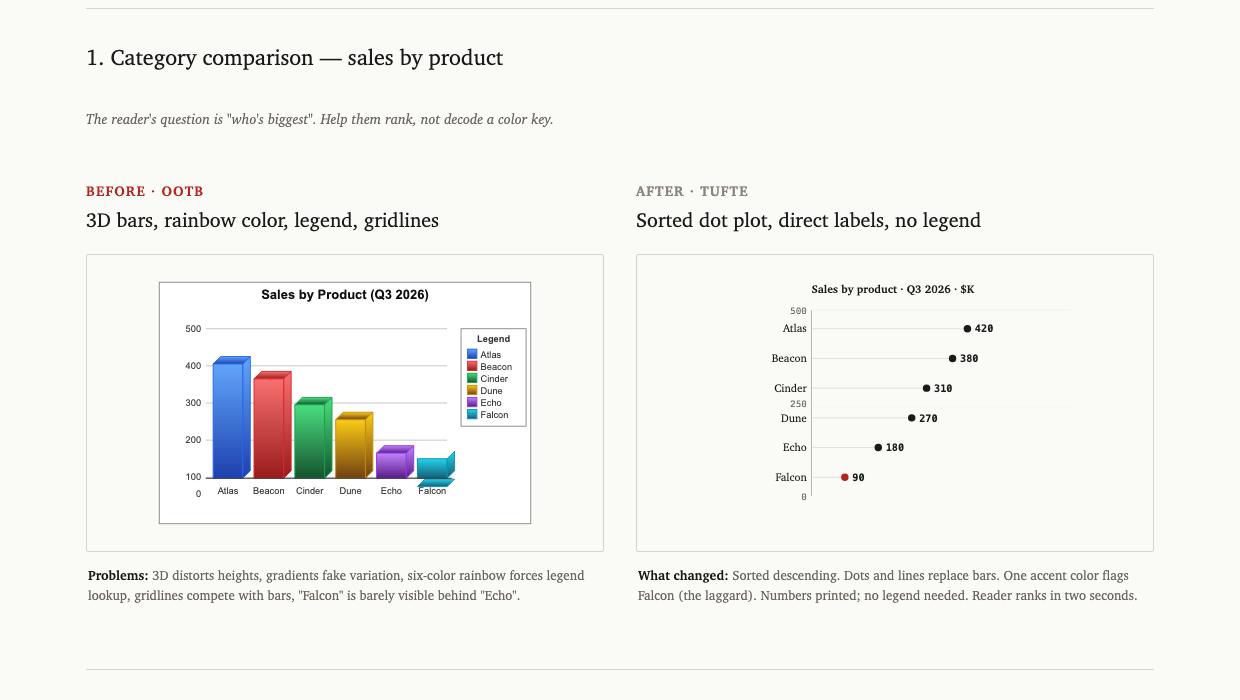
Task: Click the black dot beside value 380
Action: 952,358
